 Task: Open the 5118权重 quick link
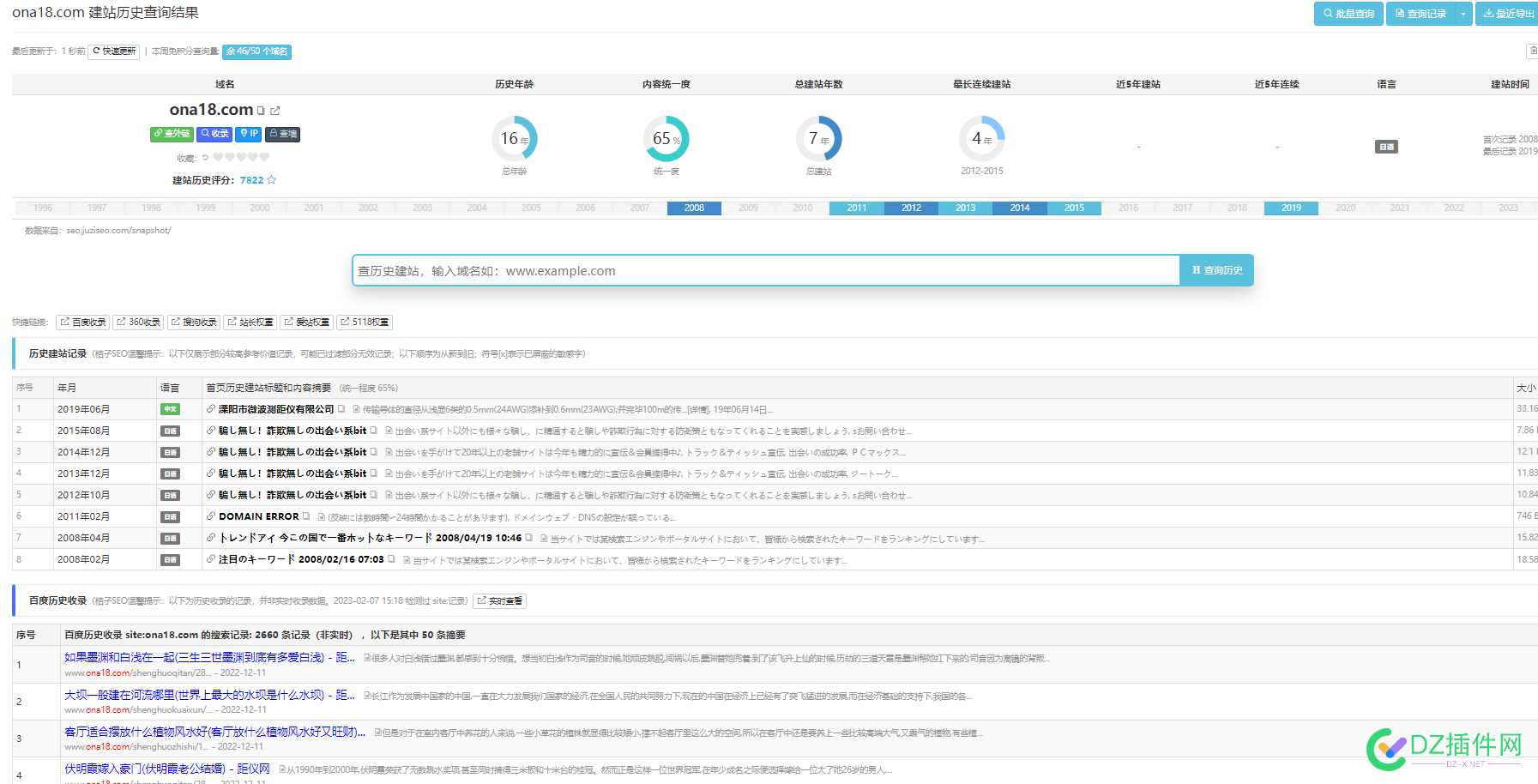pos(365,323)
